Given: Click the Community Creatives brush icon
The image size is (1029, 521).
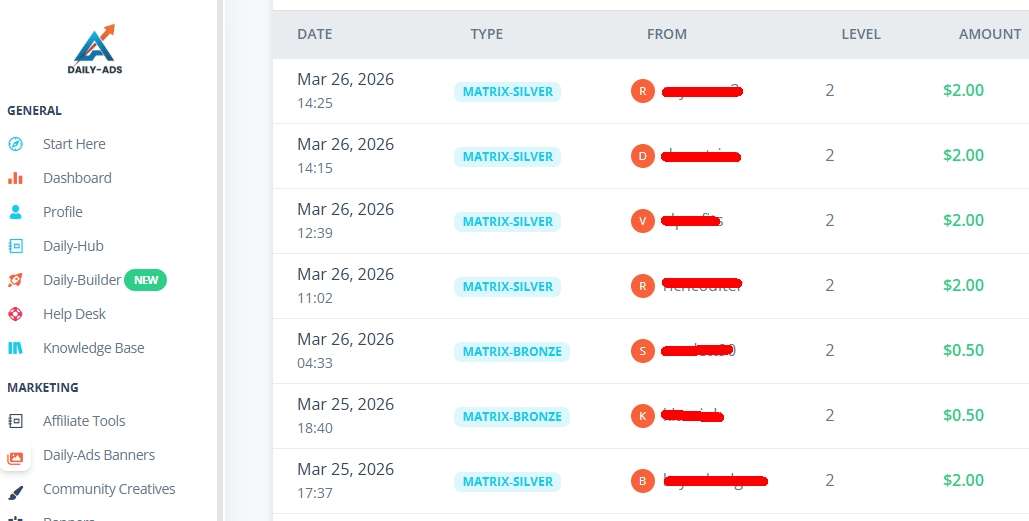Looking at the screenshot, I should (15, 489).
